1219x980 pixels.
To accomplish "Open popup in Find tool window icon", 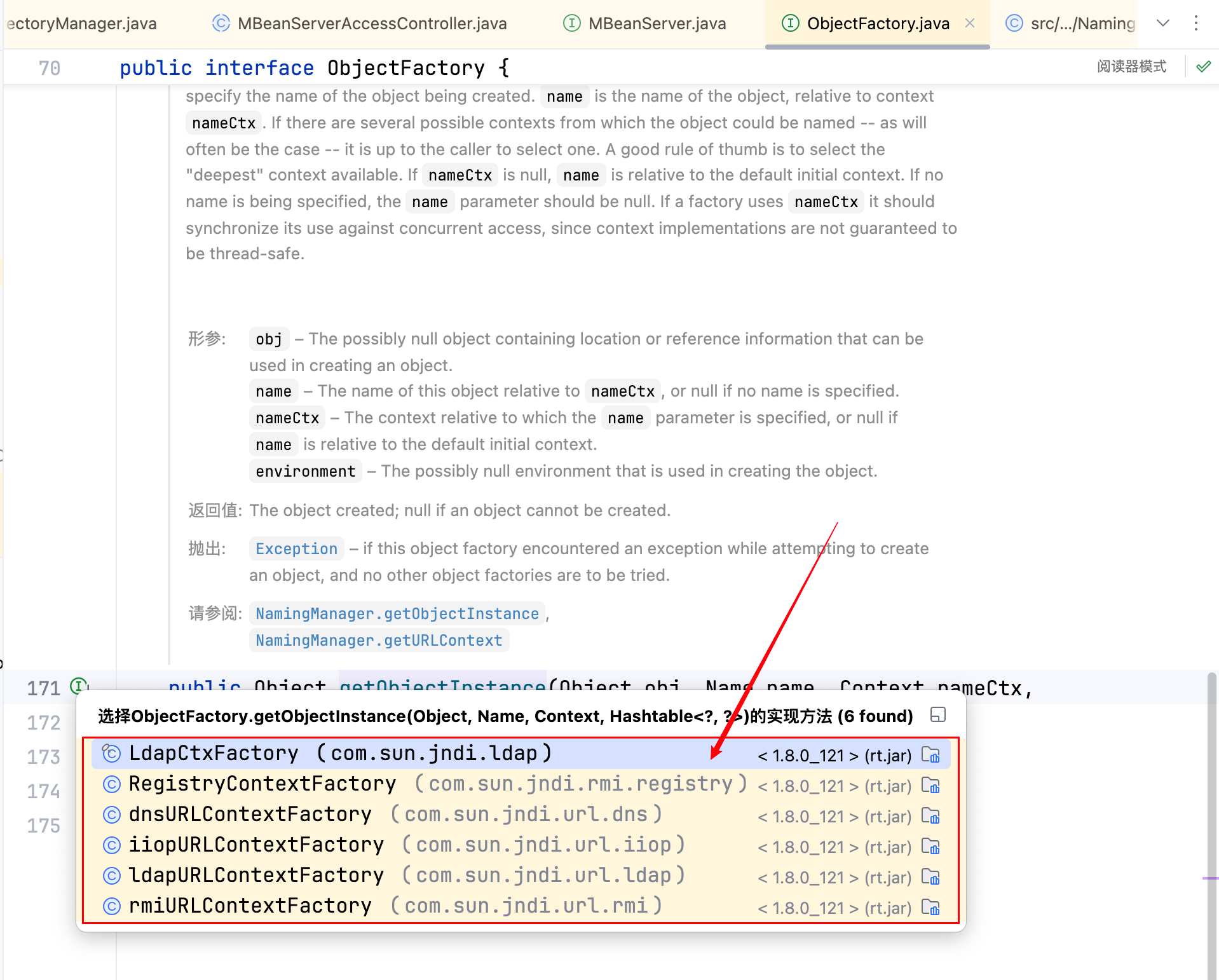I will point(937,715).
